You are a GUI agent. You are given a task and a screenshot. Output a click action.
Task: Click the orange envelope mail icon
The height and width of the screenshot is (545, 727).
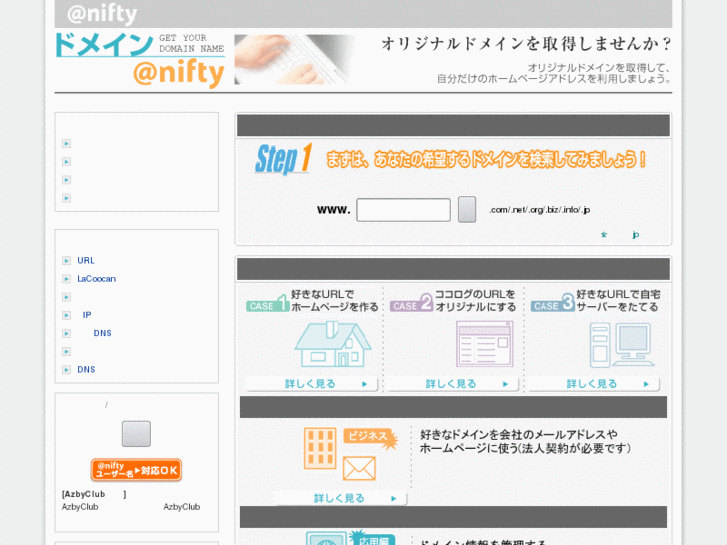[x=359, y=468]
